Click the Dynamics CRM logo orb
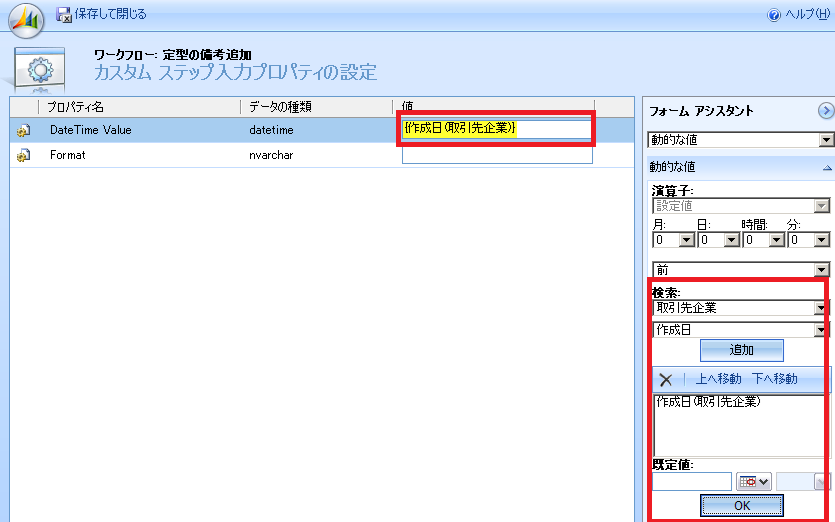Viewport: 835px width, 522px height. click(26, 18)
